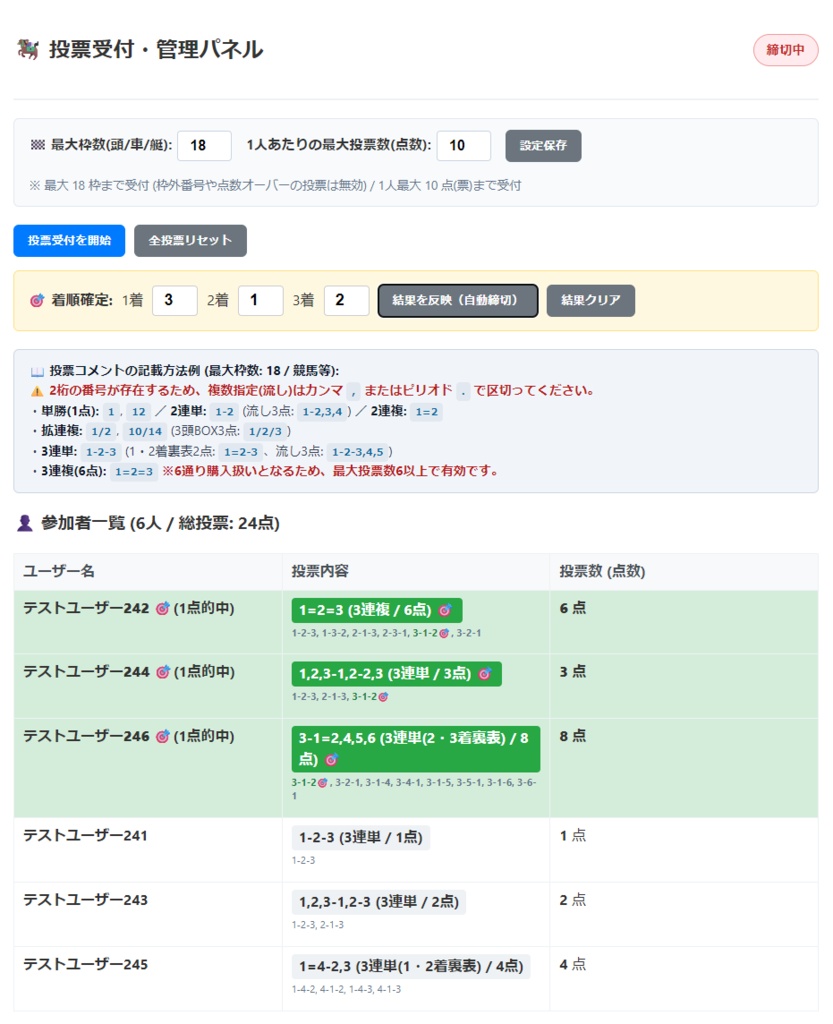833x1024 pixels.
Task: Click the テストユーザー243 name
Action: (x=86, y=900)
